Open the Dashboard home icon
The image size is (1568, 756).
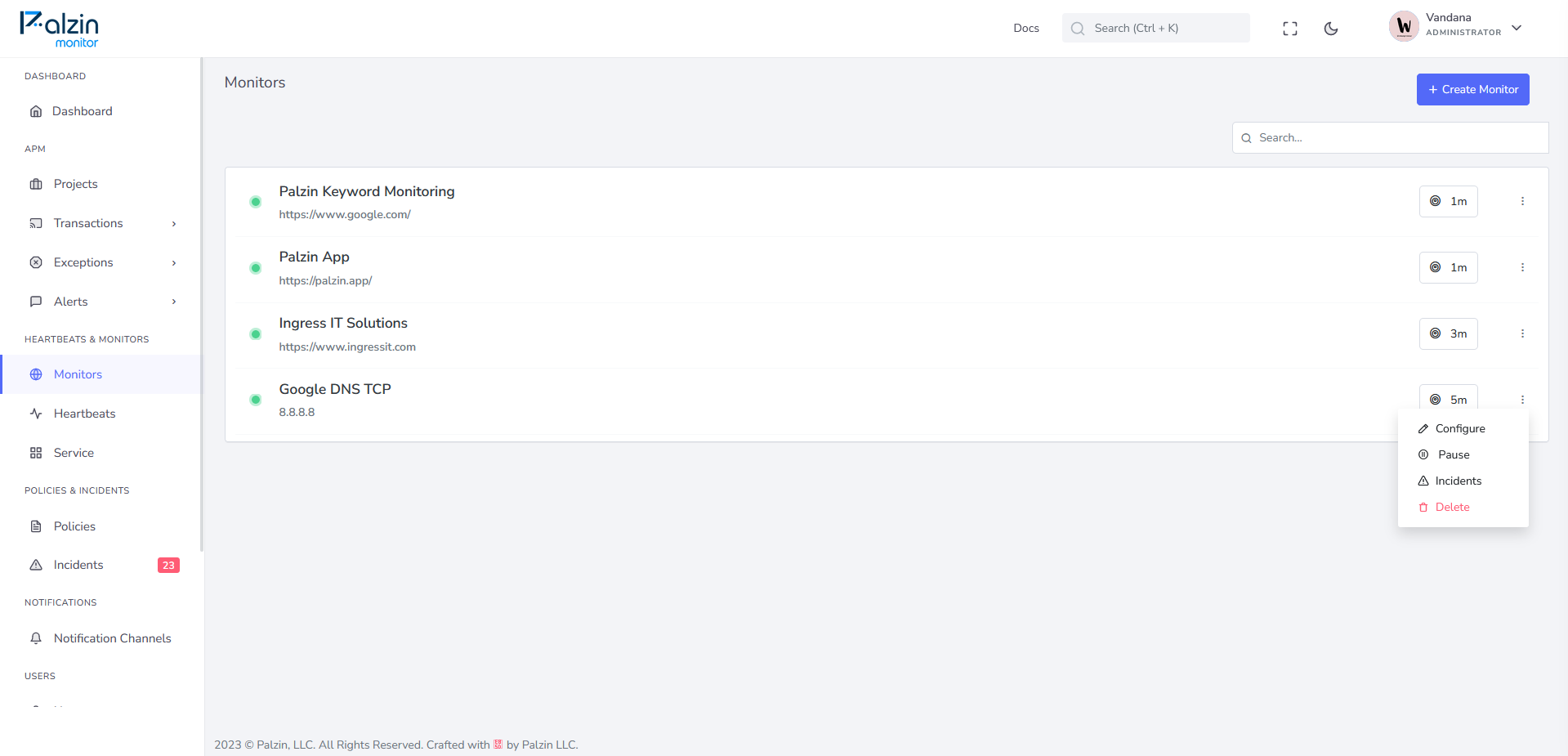(x=36, y=111)
